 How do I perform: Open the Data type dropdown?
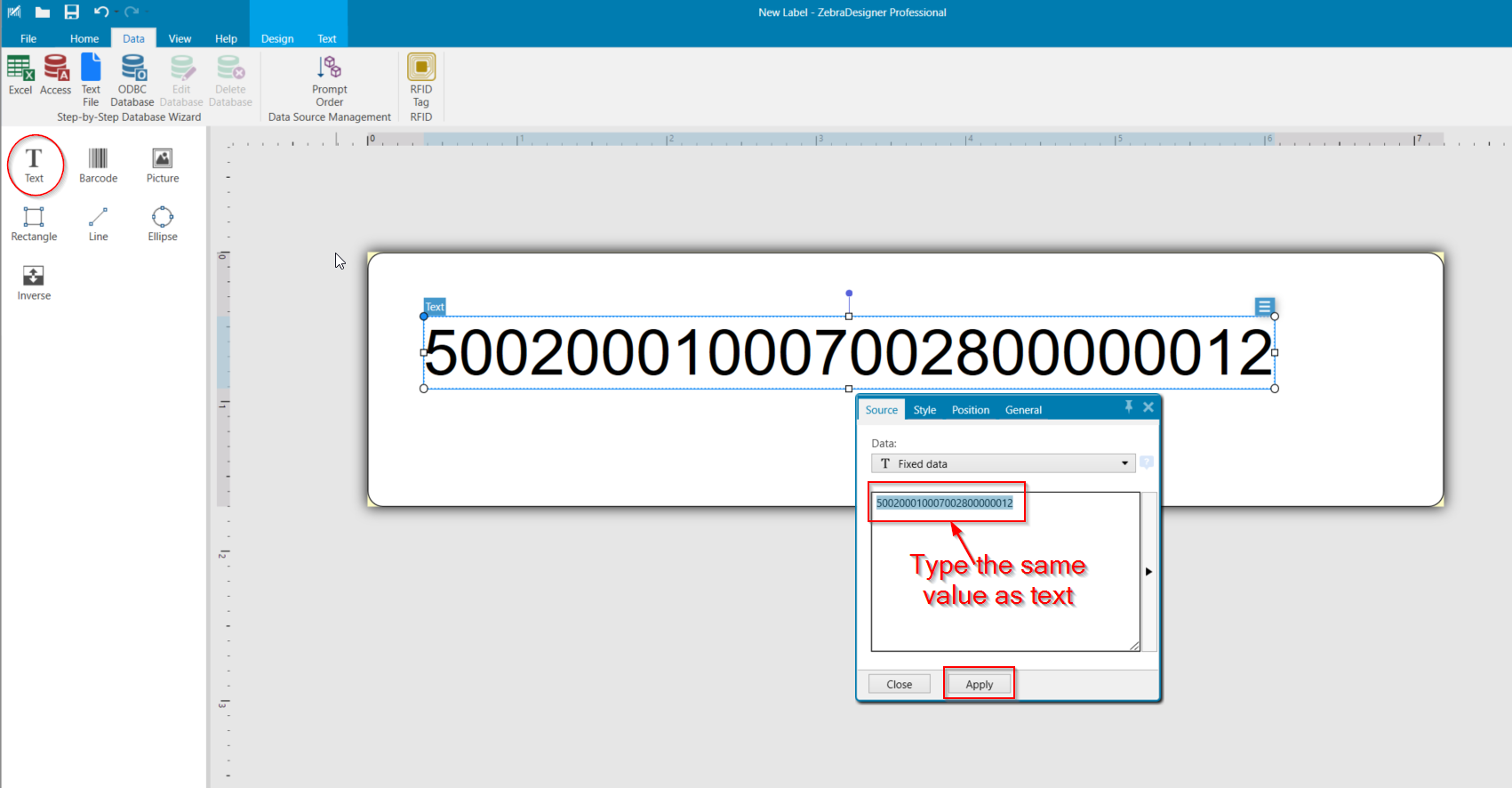click(x=1003, y=463)
